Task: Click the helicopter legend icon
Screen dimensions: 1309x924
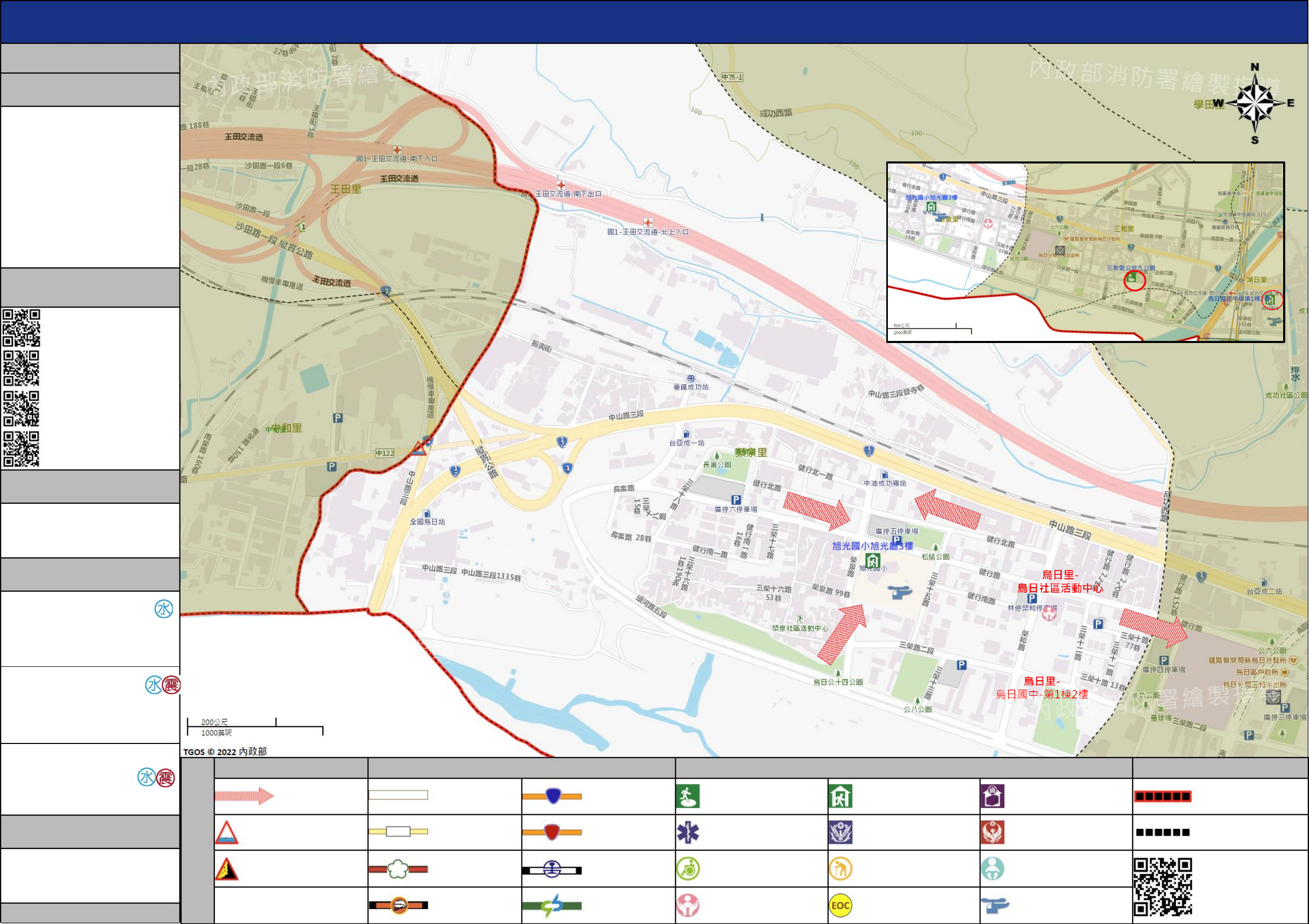Action: click(x=995, y=905)
